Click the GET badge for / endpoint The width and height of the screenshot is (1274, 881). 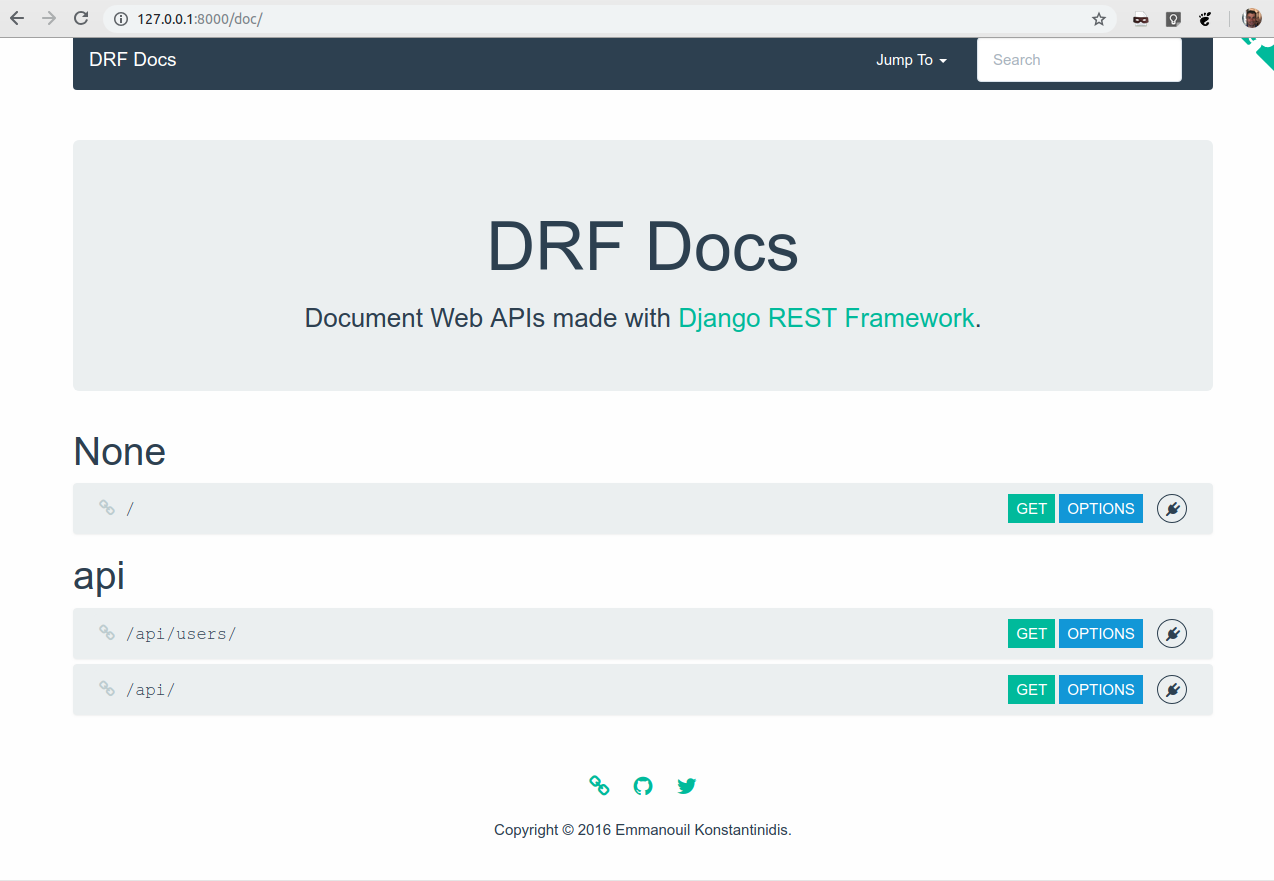pyautogui.click(x=1031, y=509)
